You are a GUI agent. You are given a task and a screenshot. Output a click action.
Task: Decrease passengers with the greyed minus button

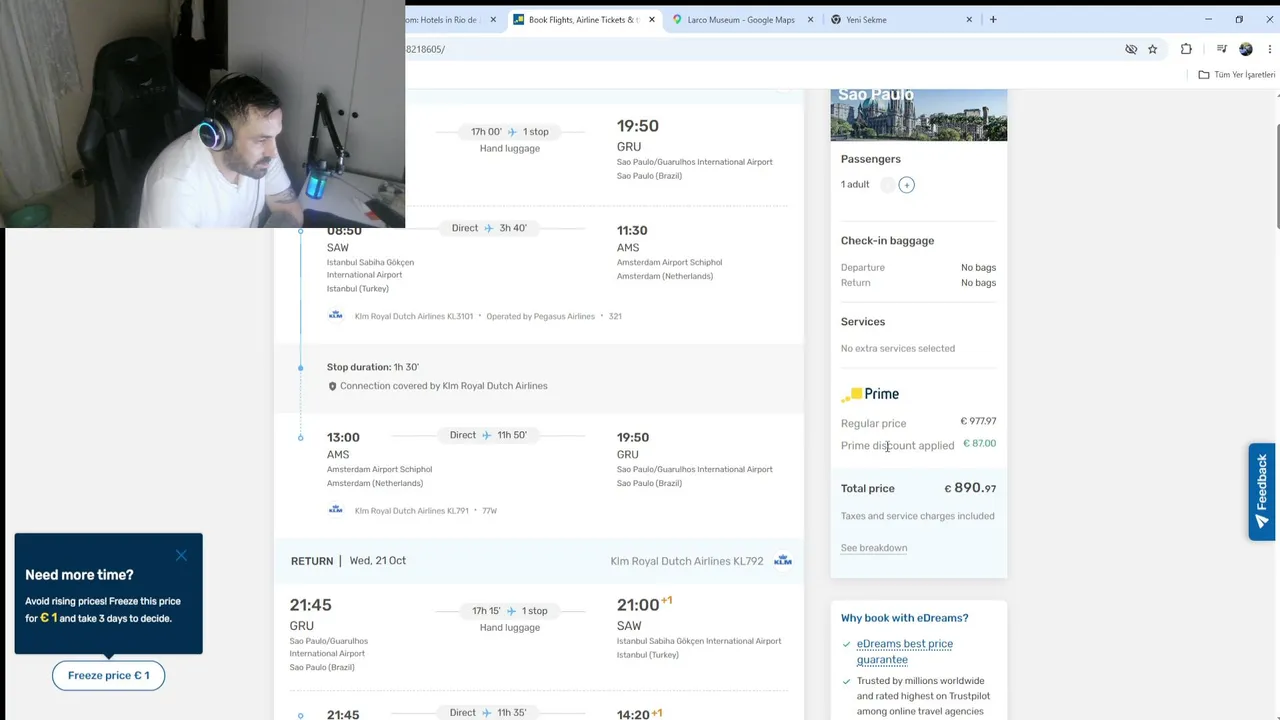pos(887,185)
